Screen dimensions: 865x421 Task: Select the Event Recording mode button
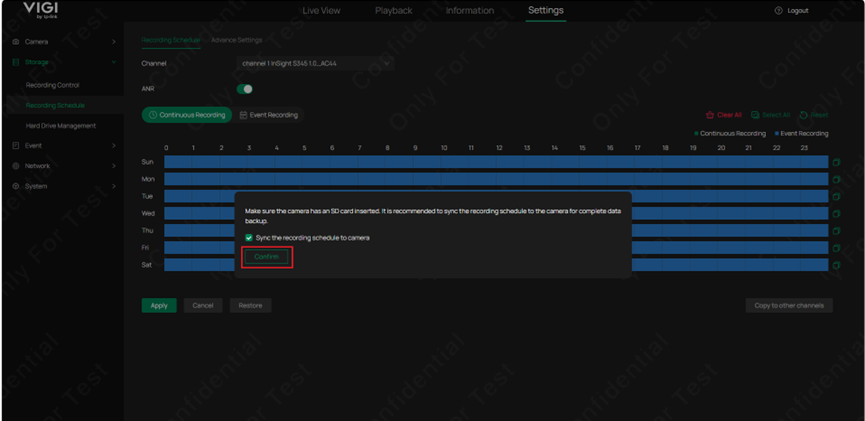[269, 115]
